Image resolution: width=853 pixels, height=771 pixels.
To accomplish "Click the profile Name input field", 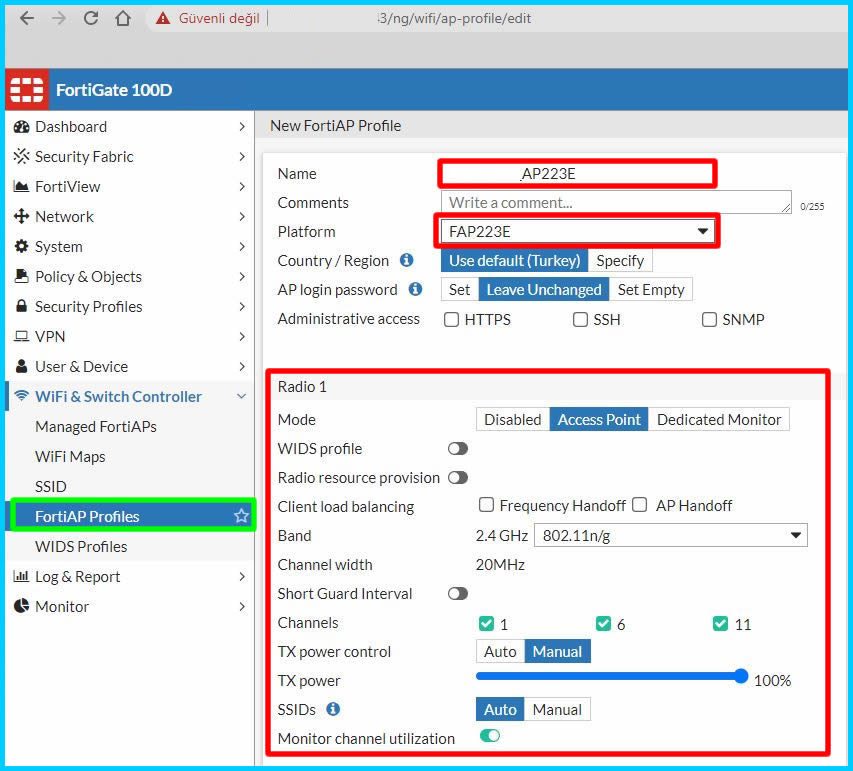I will pyautogui.click(x=577, y=174).
